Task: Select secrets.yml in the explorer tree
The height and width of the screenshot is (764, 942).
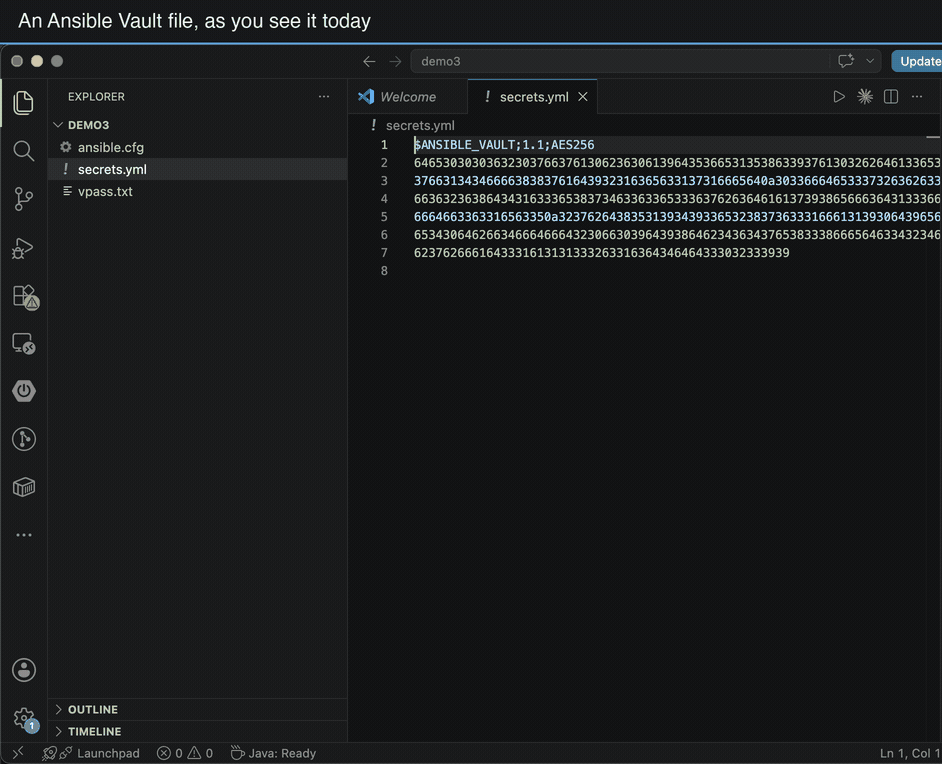Action: 198,169
